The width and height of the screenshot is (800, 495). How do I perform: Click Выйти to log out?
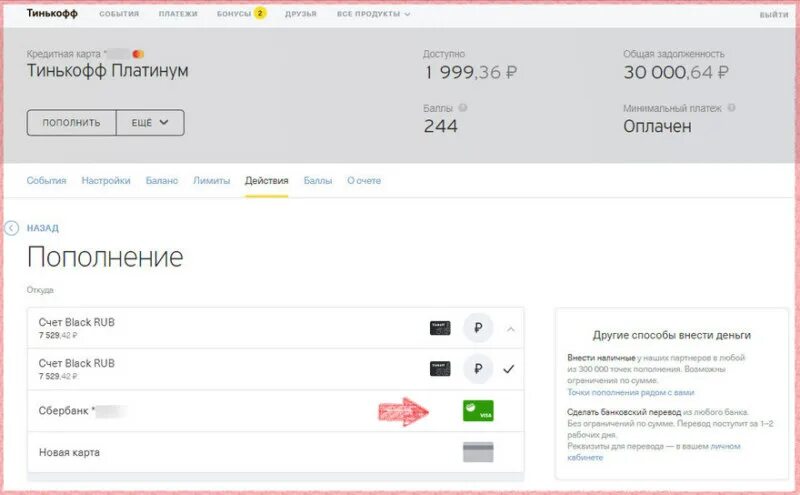point(774,15)
